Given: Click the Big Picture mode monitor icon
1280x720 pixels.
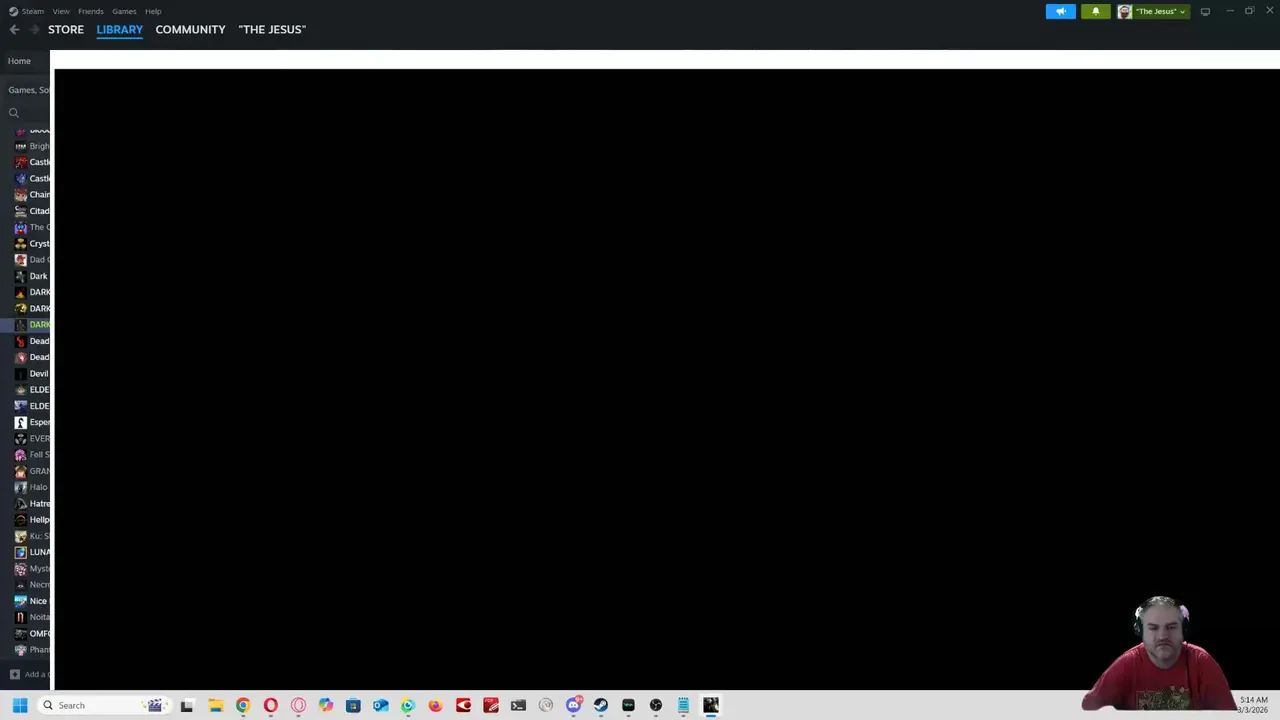Looking at the screenshot, I should coord(1205,11).
